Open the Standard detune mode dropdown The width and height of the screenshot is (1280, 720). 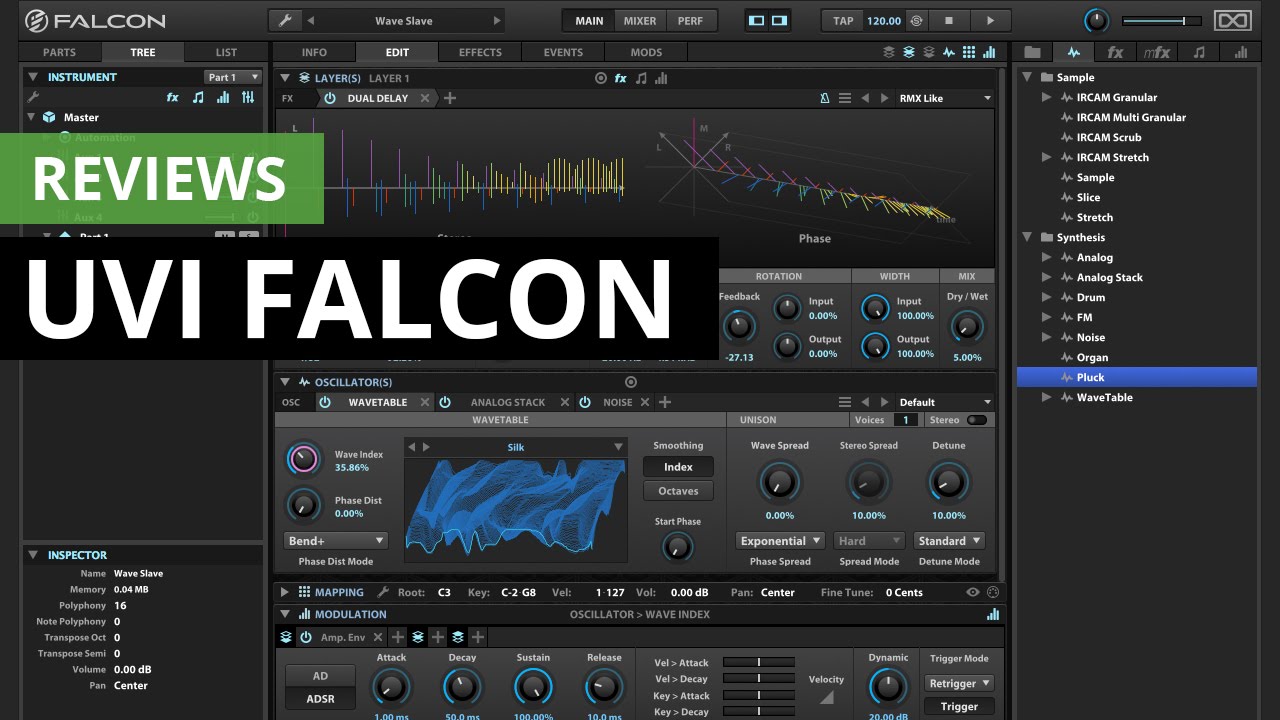[949, 541]
